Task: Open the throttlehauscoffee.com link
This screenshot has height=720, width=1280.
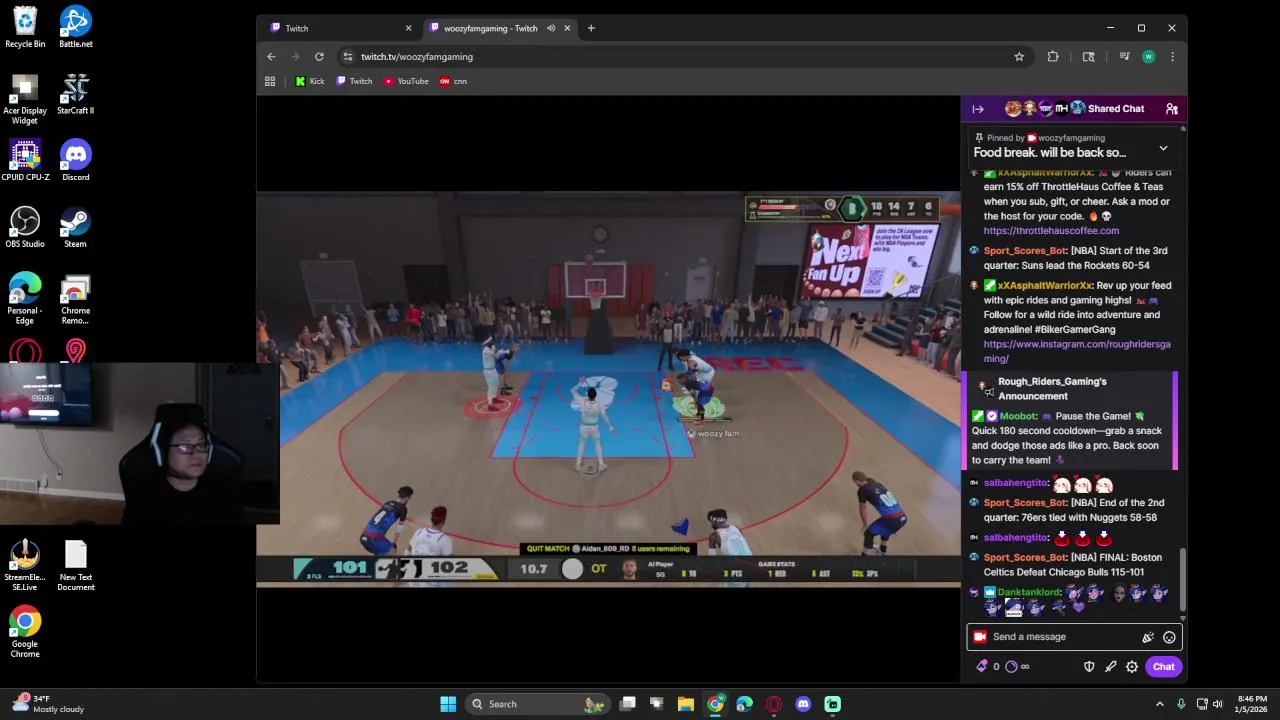Action: tap(1051, 230)
